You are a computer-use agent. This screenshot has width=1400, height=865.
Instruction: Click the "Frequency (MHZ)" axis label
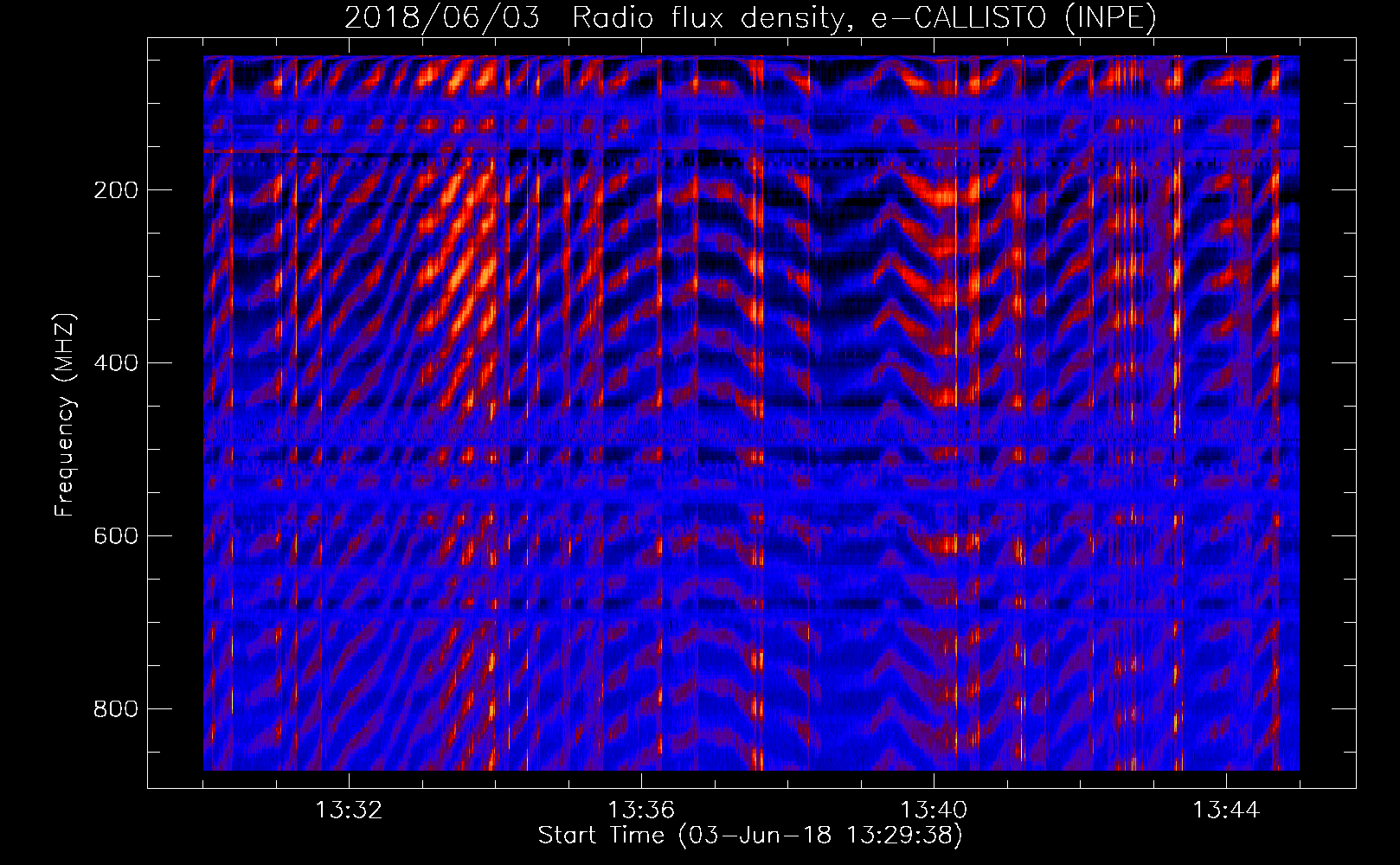(x=65, y=415)
